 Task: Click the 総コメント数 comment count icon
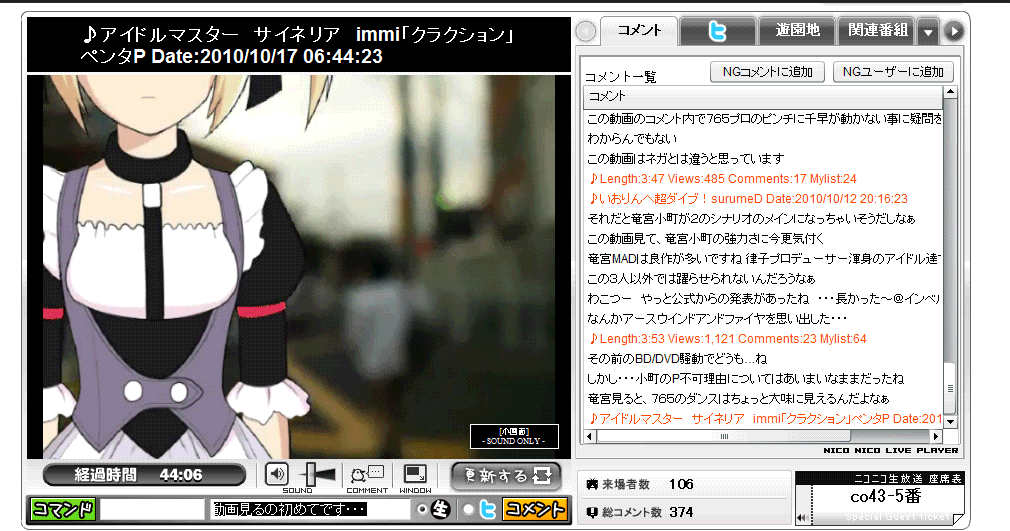click(x=592, y=512)
